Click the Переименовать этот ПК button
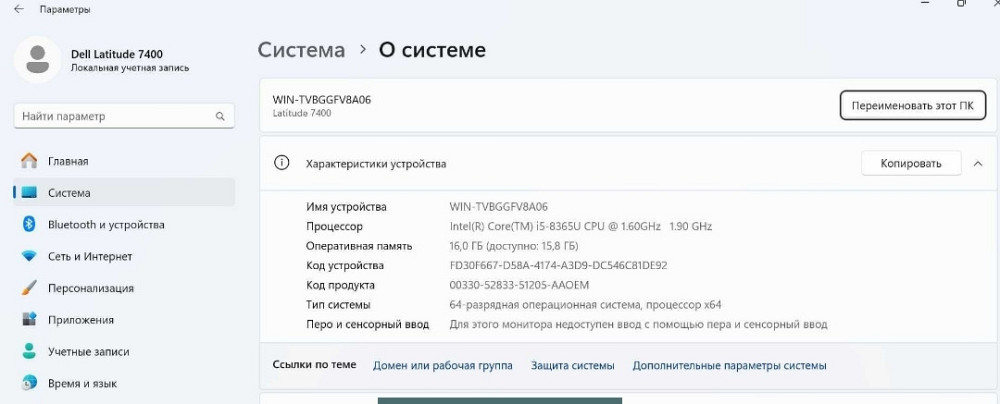Viewport: 1000px width, 404px height. click(x=911, y=105)
